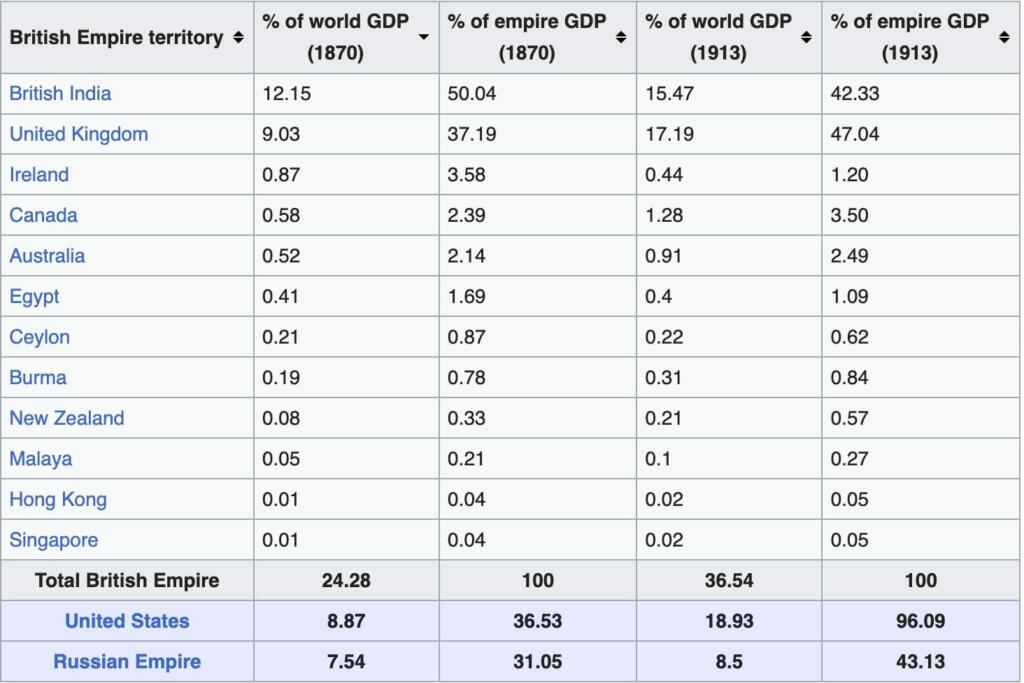Open the United States link
Viewport: 1024px width, 683px height.
tap(127, 621)
